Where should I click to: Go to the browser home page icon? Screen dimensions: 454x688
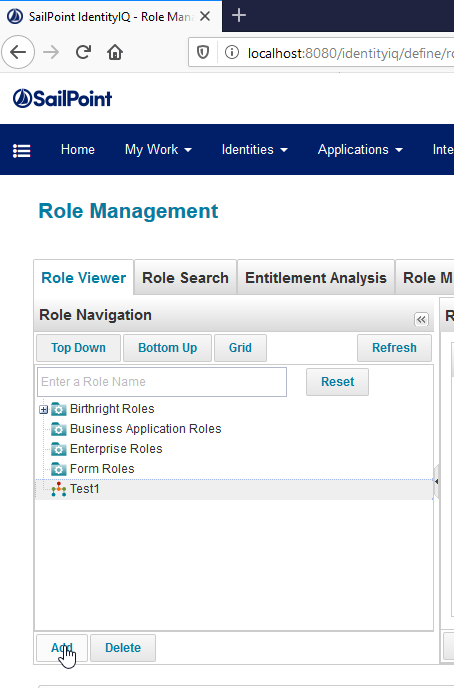[x=115, y=52]
